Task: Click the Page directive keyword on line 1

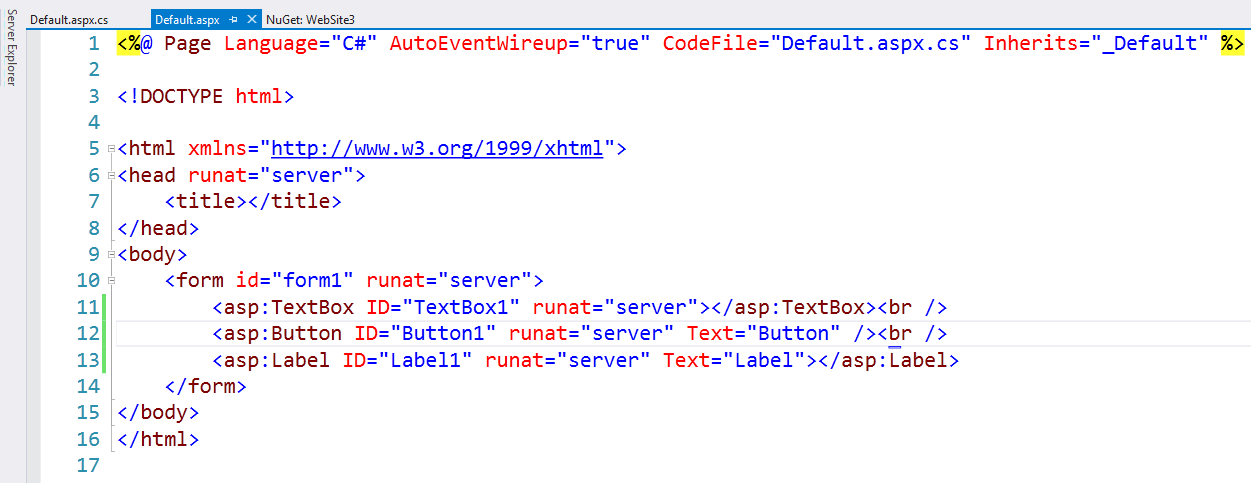Action: [188, 44]
